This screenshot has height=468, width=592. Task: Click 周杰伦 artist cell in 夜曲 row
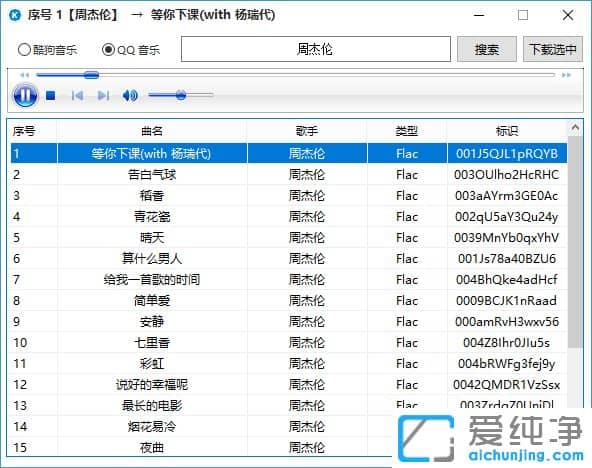tap(307, 448)
